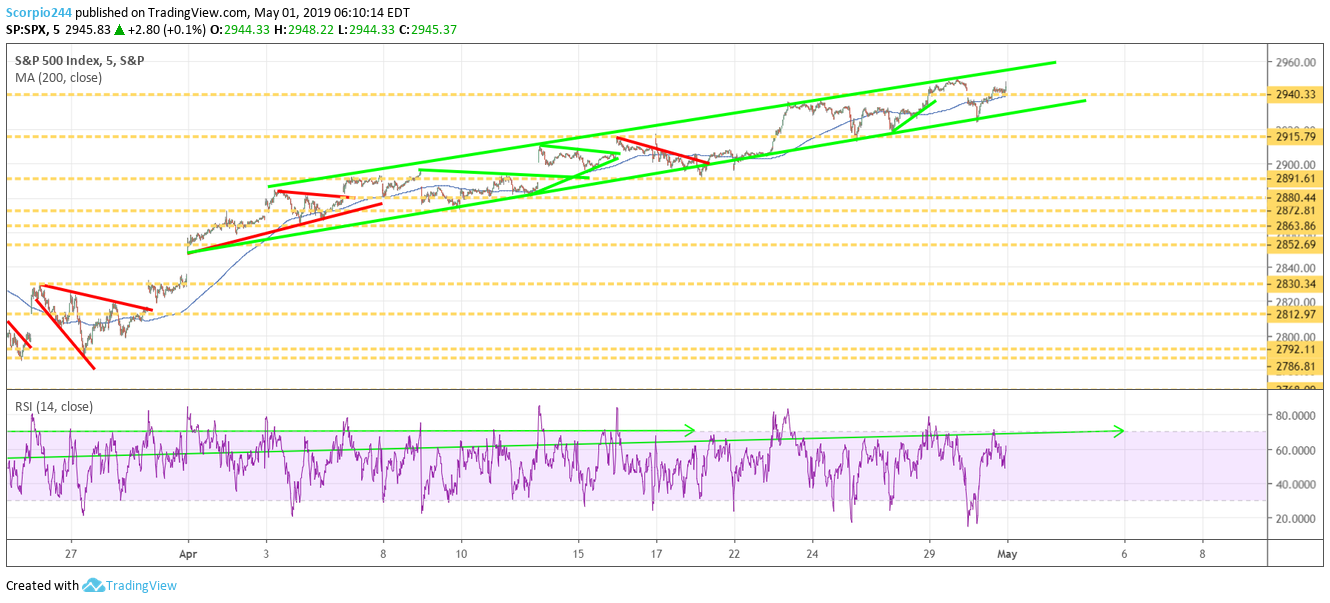Select the highlighted 2891.61 price level label
This screenshot has width=1330, height=603.
(1295, 179)
